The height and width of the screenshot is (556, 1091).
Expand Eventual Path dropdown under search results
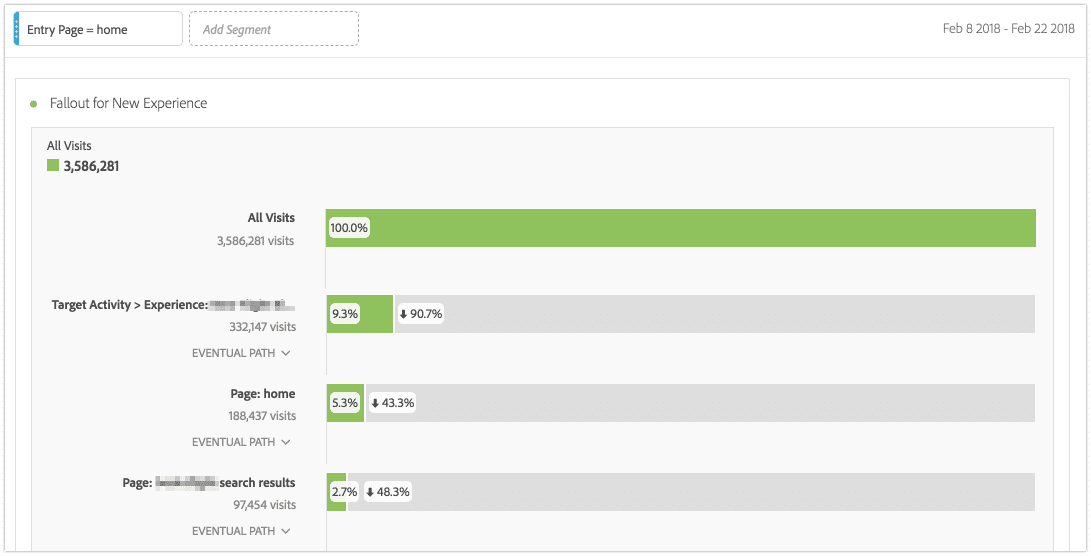pyautogui.click(x=241, y=531)
